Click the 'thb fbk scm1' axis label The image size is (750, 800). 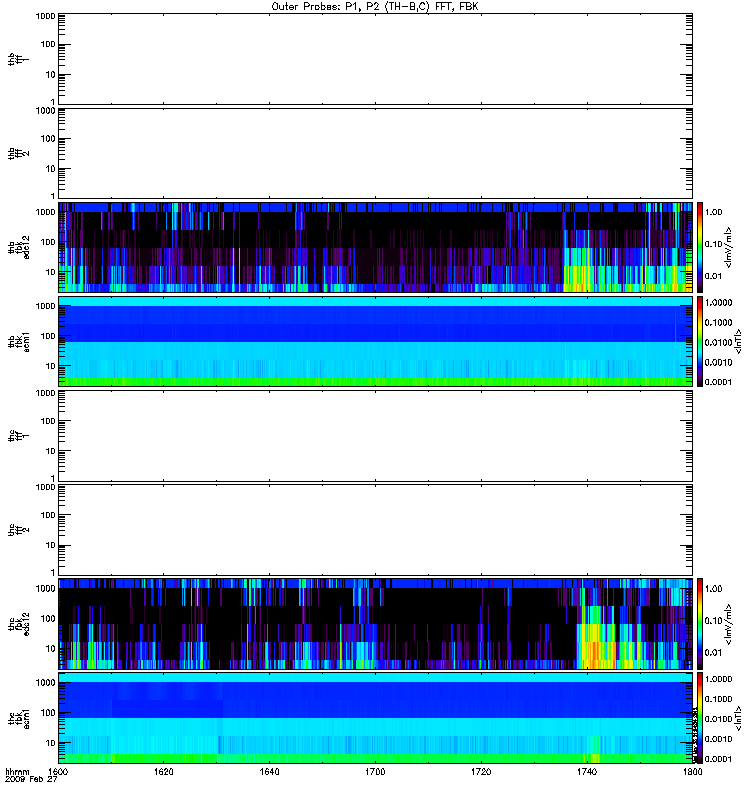pos(18,341)
